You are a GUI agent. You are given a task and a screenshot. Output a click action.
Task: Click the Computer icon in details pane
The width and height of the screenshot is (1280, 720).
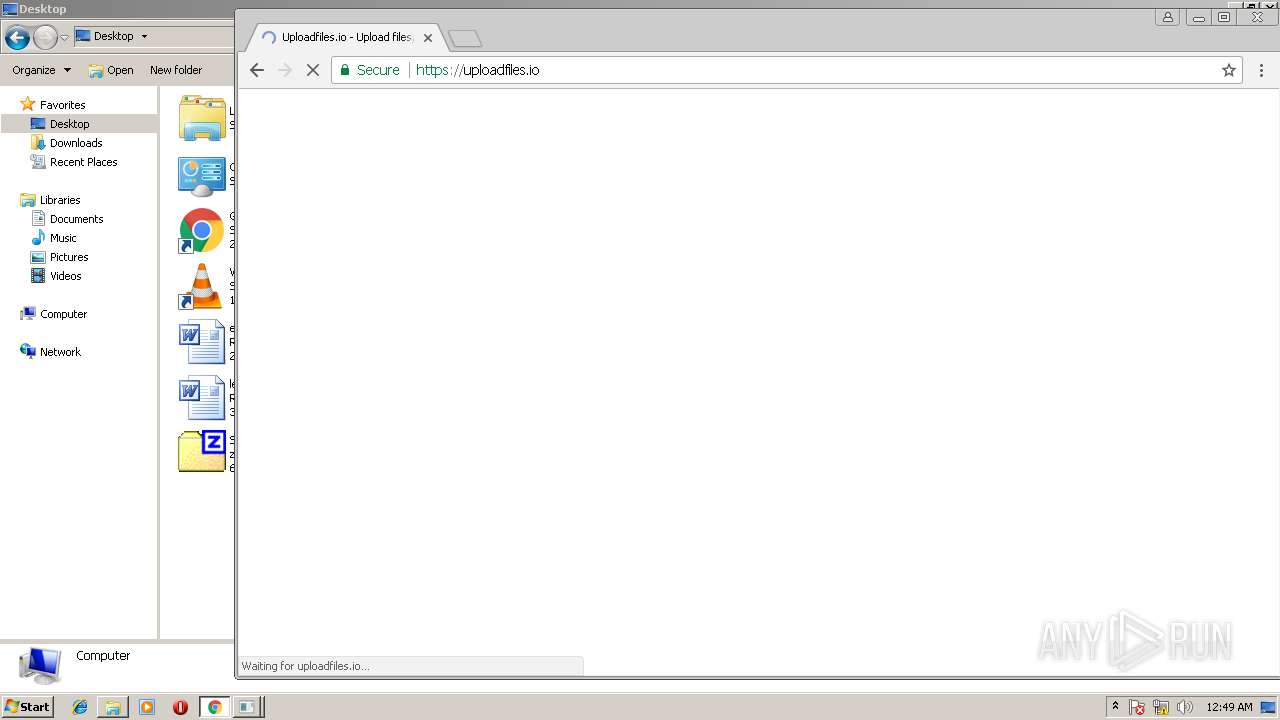(40, 664)
